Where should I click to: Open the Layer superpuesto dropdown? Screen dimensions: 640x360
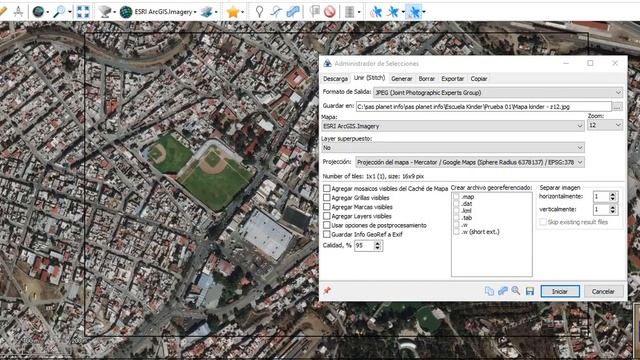click(453, 147)
